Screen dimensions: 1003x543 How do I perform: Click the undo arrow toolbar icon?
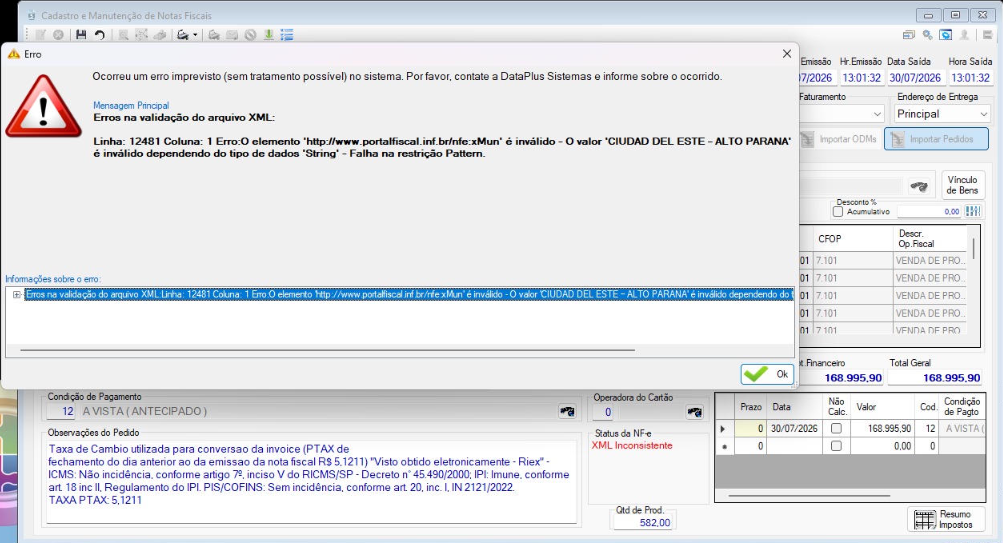click(x=100, y=35)
